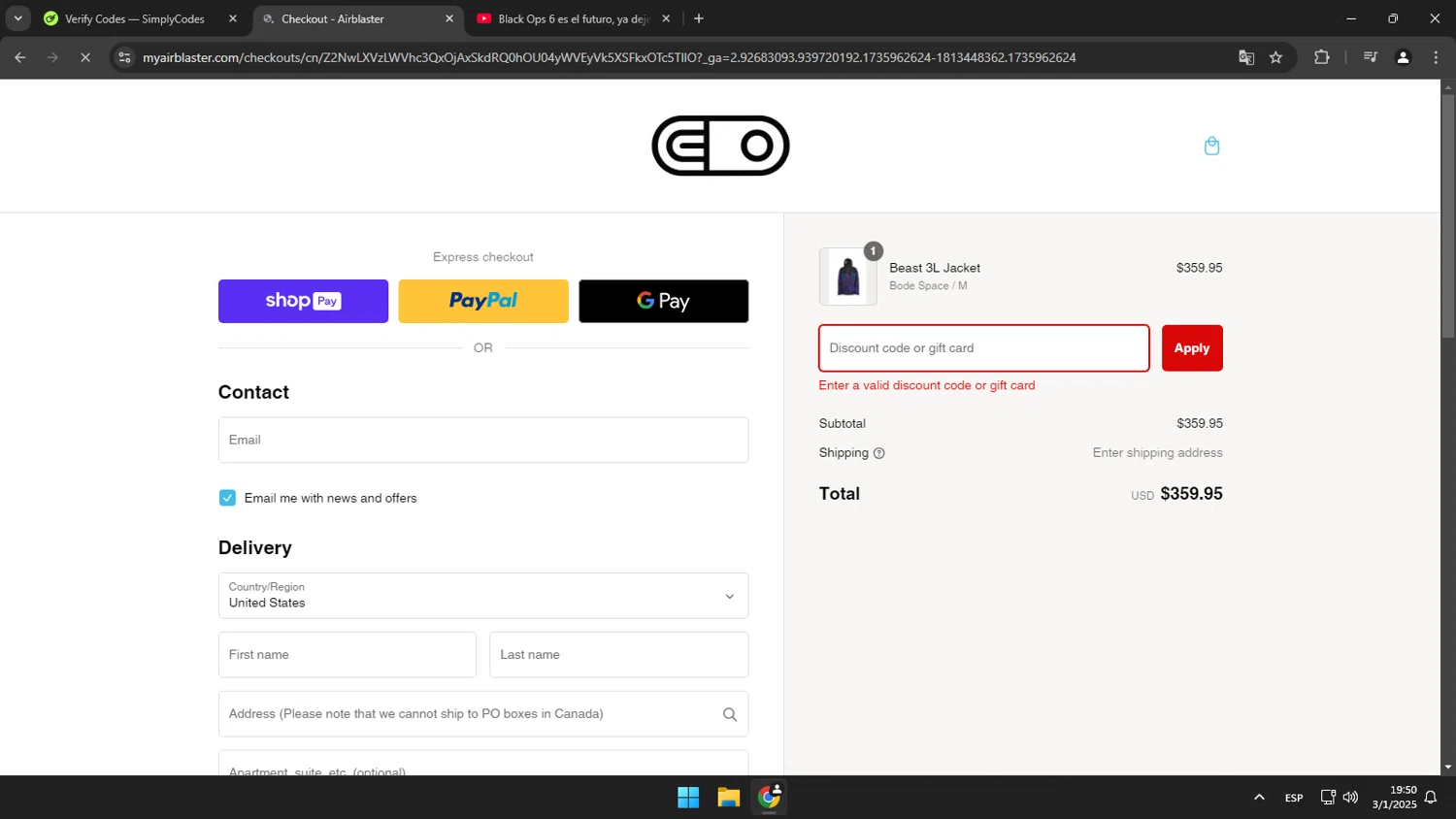
Task: Open a new browser tab
Action: 699,18
